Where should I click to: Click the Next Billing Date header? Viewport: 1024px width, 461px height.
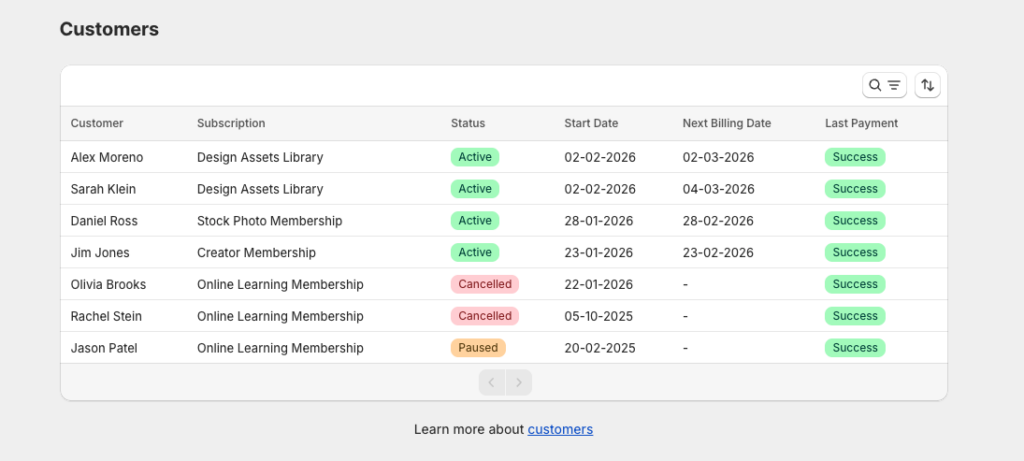pos(727,124)
